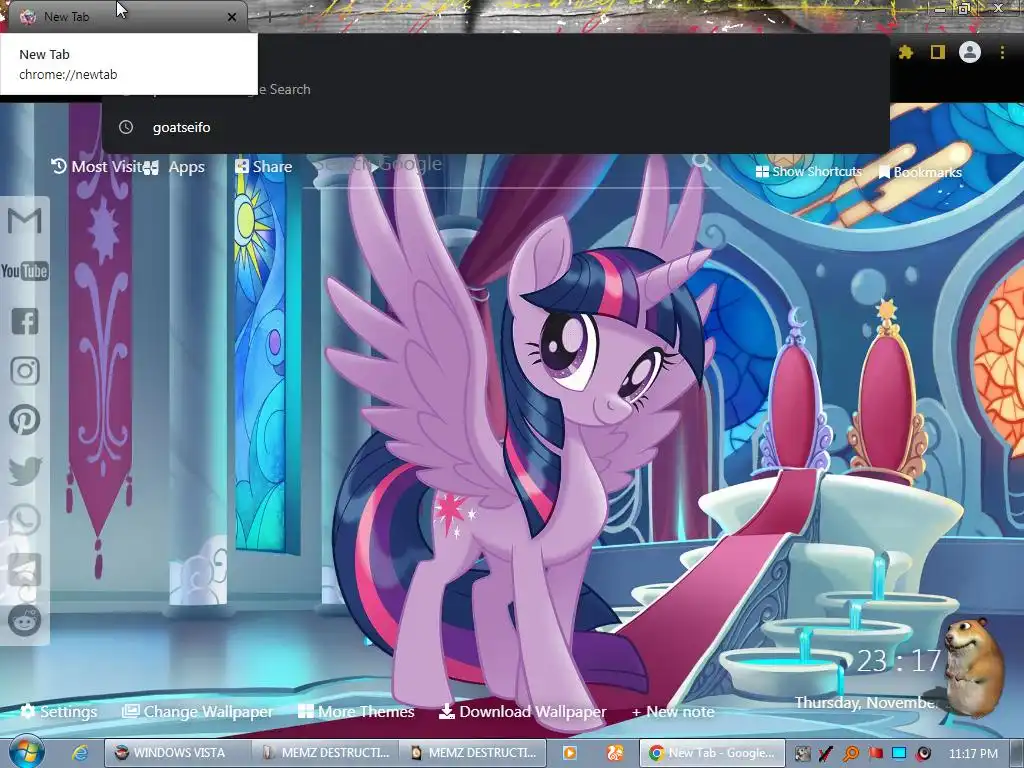Click the Thursday, November date text
This screenshot has height=768, width=1024.
pos(866,703)
